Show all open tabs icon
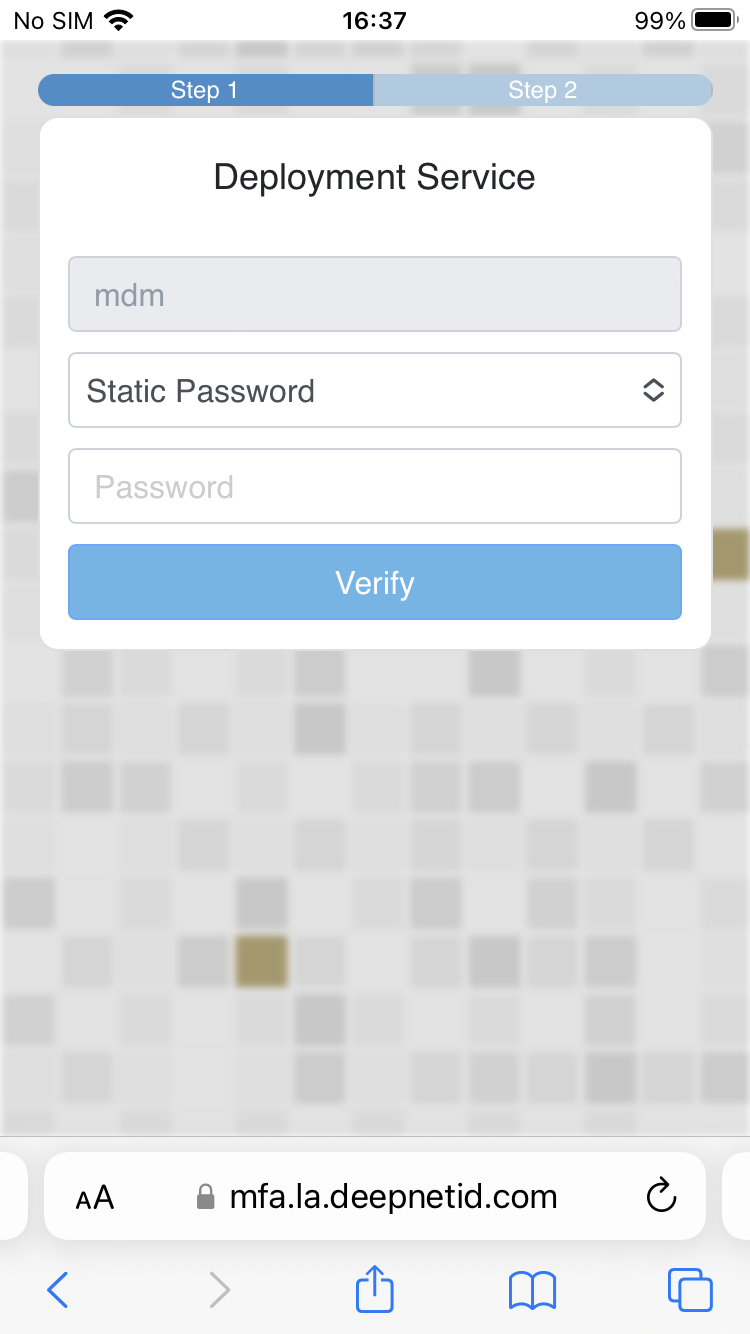The width and height of the screenshot is (750, 1334). click(690, 1290)
